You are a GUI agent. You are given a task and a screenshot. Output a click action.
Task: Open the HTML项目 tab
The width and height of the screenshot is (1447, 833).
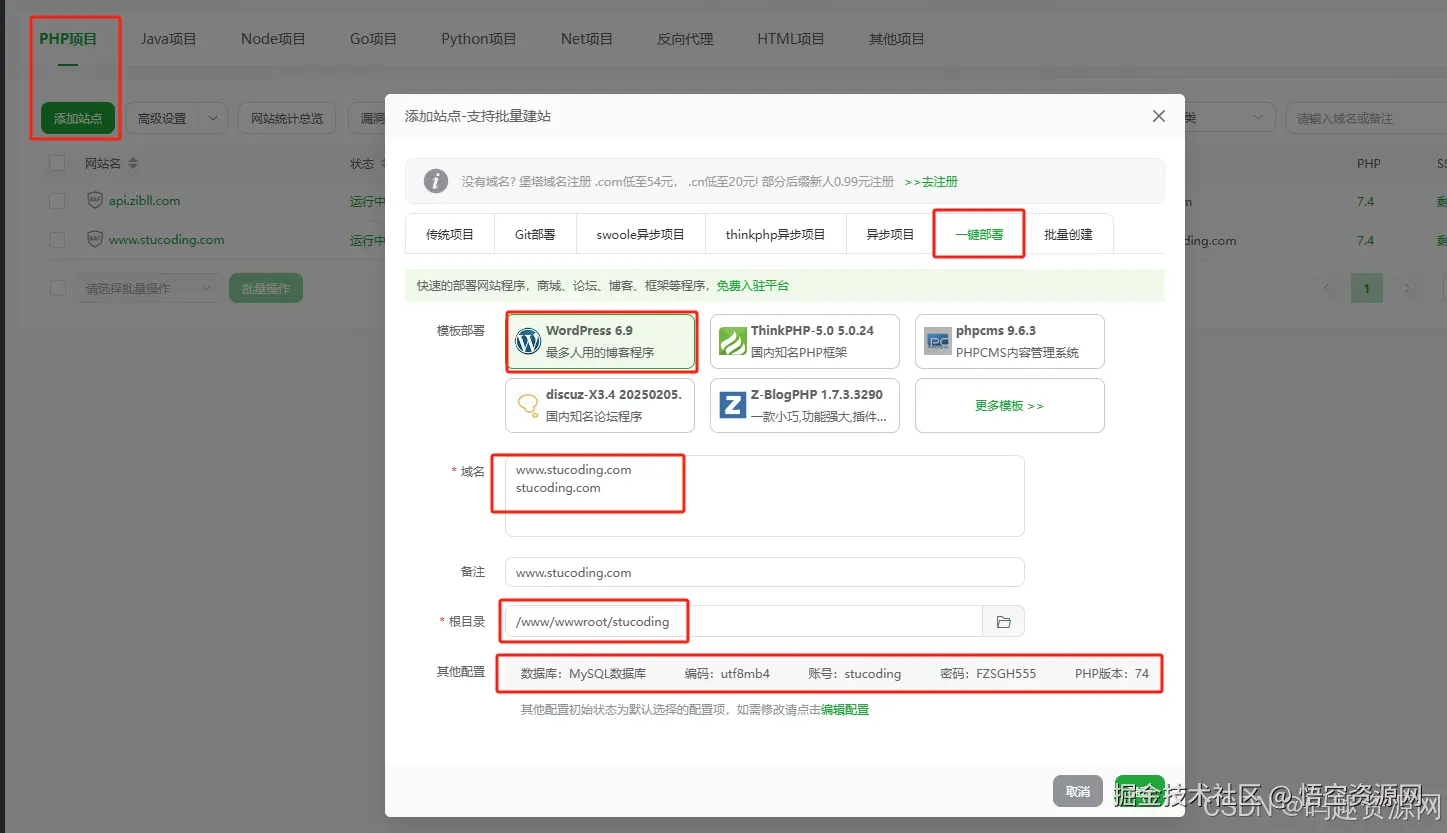pos(790,39)
